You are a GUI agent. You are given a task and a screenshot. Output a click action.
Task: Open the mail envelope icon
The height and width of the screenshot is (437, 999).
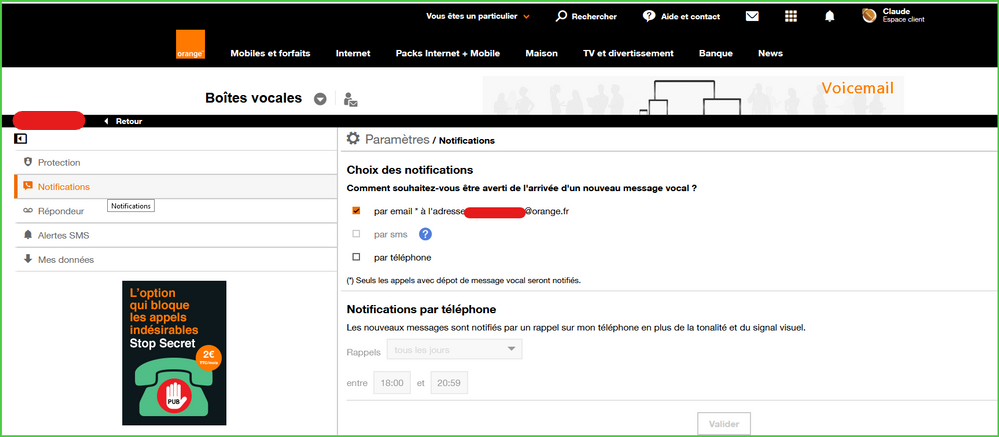752,17
